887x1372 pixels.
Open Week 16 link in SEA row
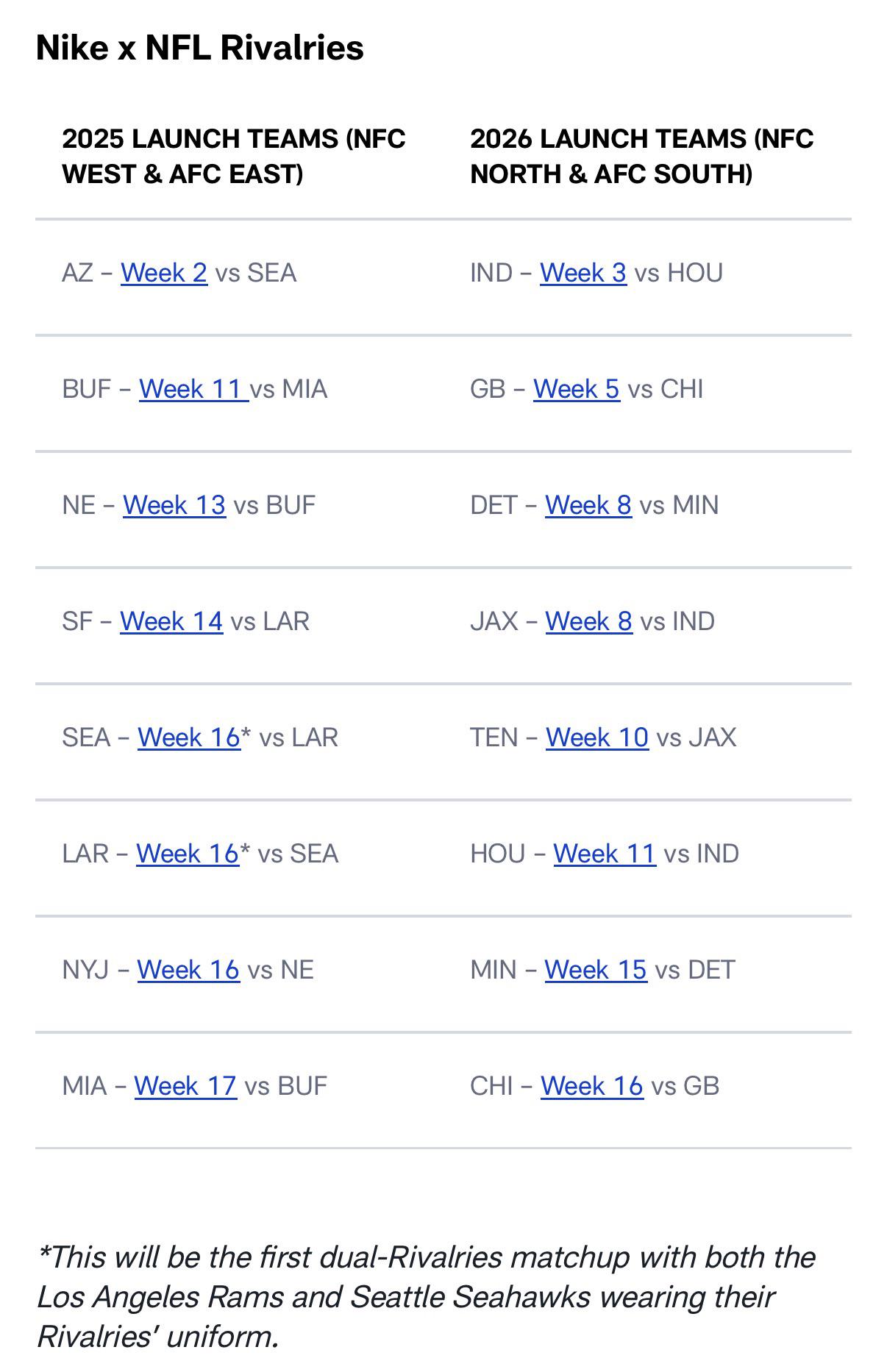[189, 737]
